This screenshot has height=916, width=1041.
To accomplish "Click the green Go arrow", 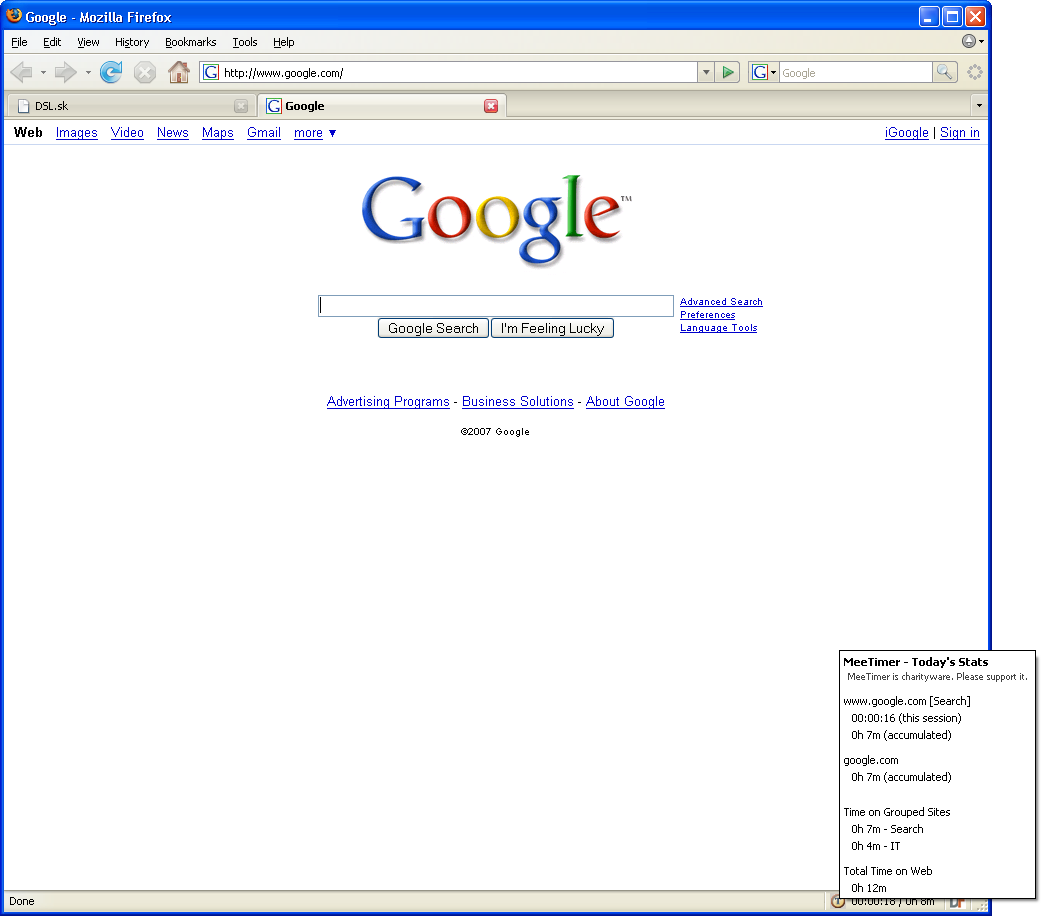I will point(728,72).
